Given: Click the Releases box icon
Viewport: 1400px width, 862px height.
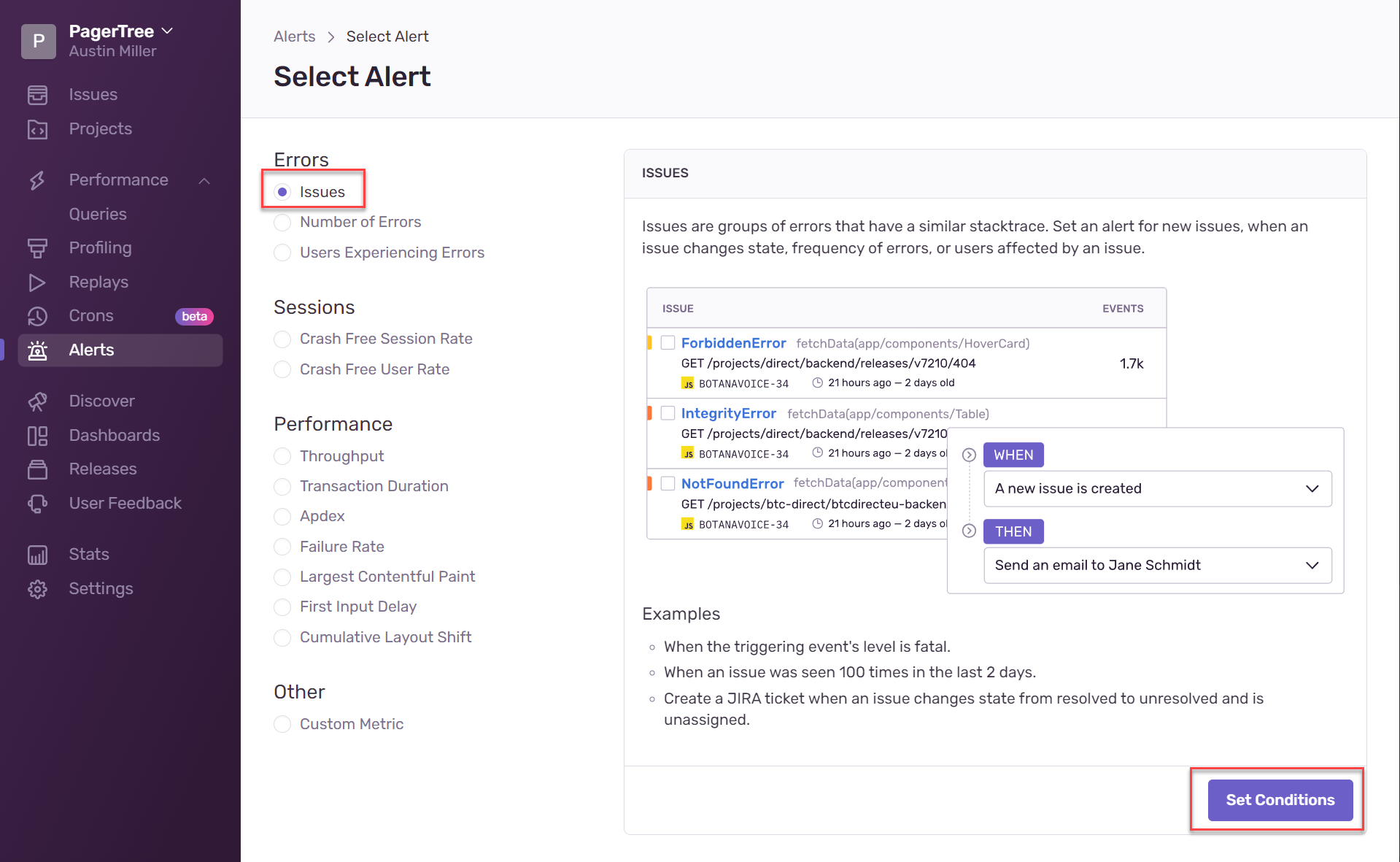Looking at the screenshot, I should tap(38, 469).
